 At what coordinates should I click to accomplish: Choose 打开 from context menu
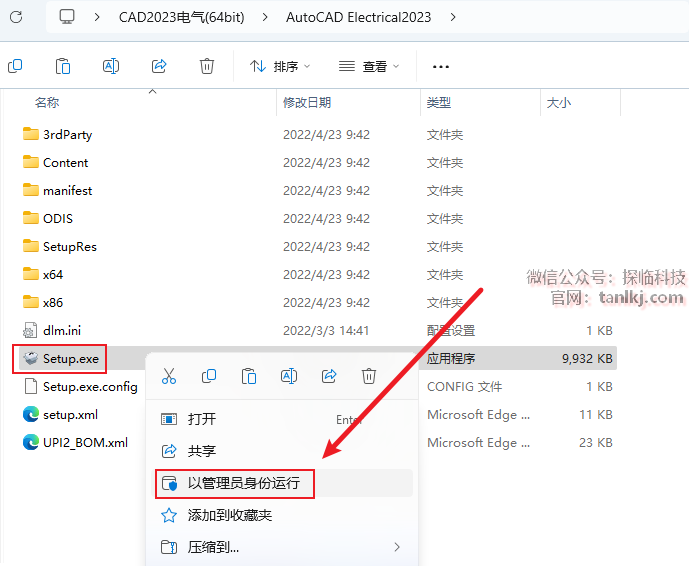pos(282,419)
